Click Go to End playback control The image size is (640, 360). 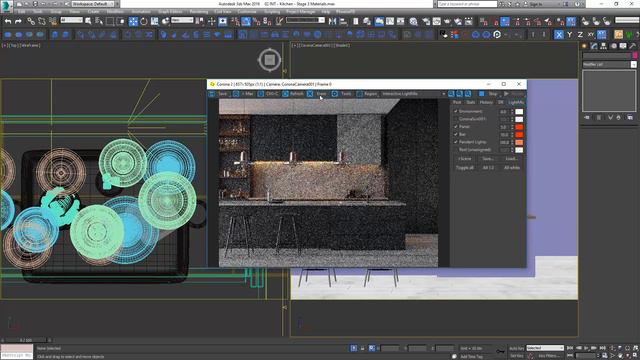coord(602,348)
